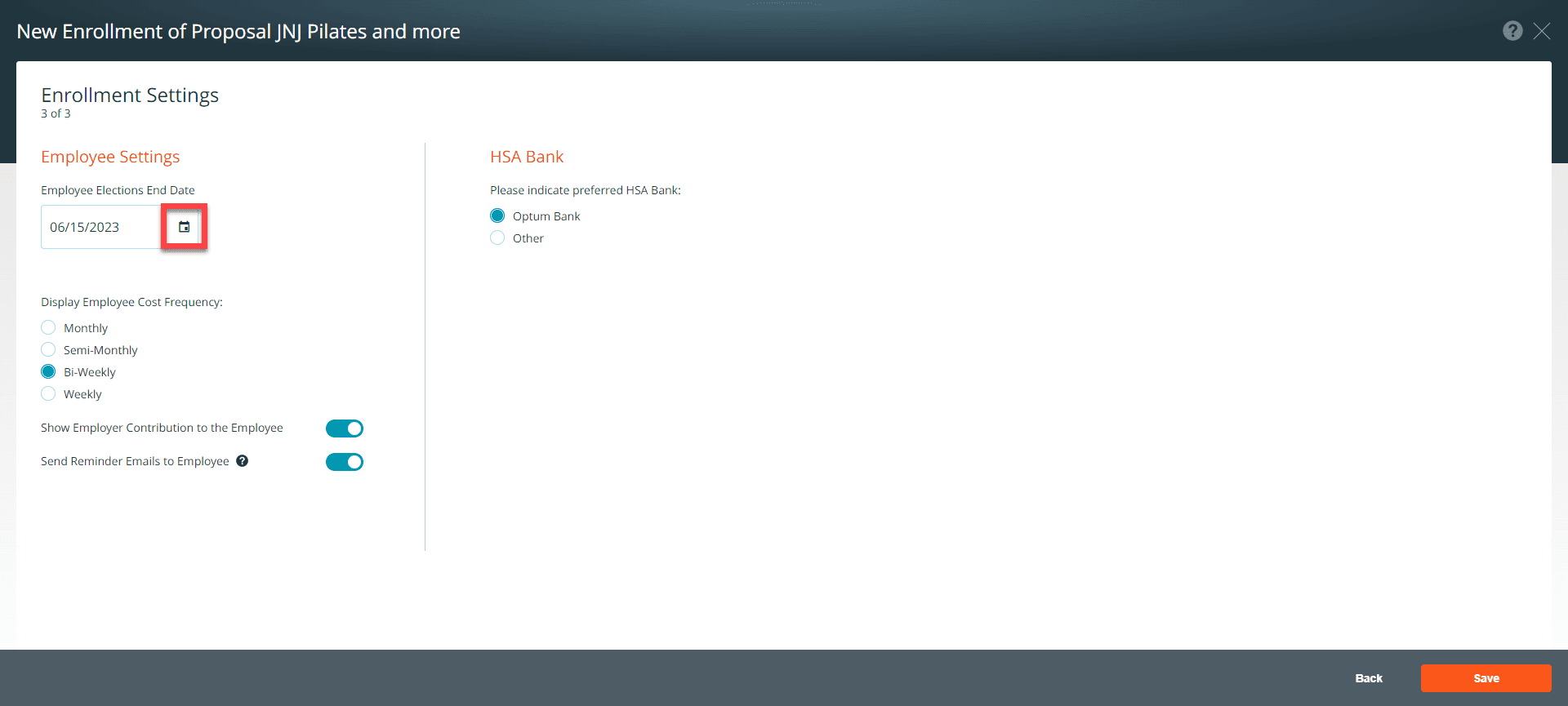Click 'Please indicate preferred HSA Bank:' text
Viewport: 1568px width, 706px height.
[586, 190]
